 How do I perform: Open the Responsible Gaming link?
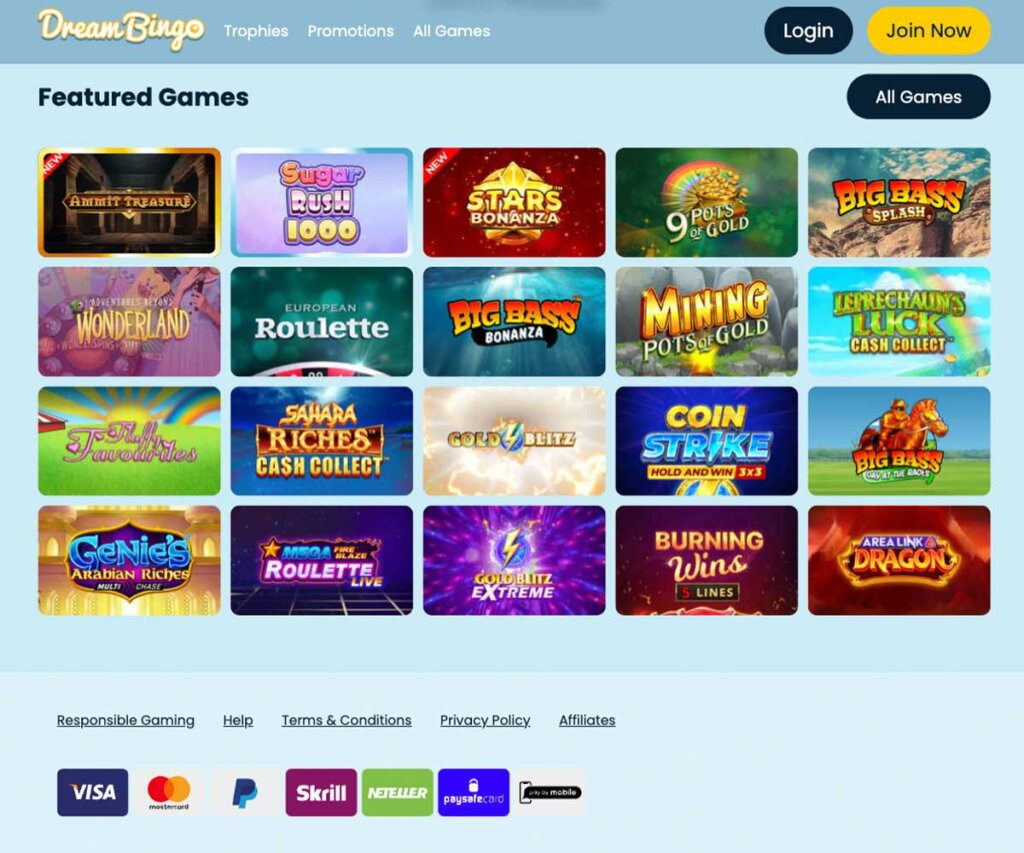tap(125, 720)
